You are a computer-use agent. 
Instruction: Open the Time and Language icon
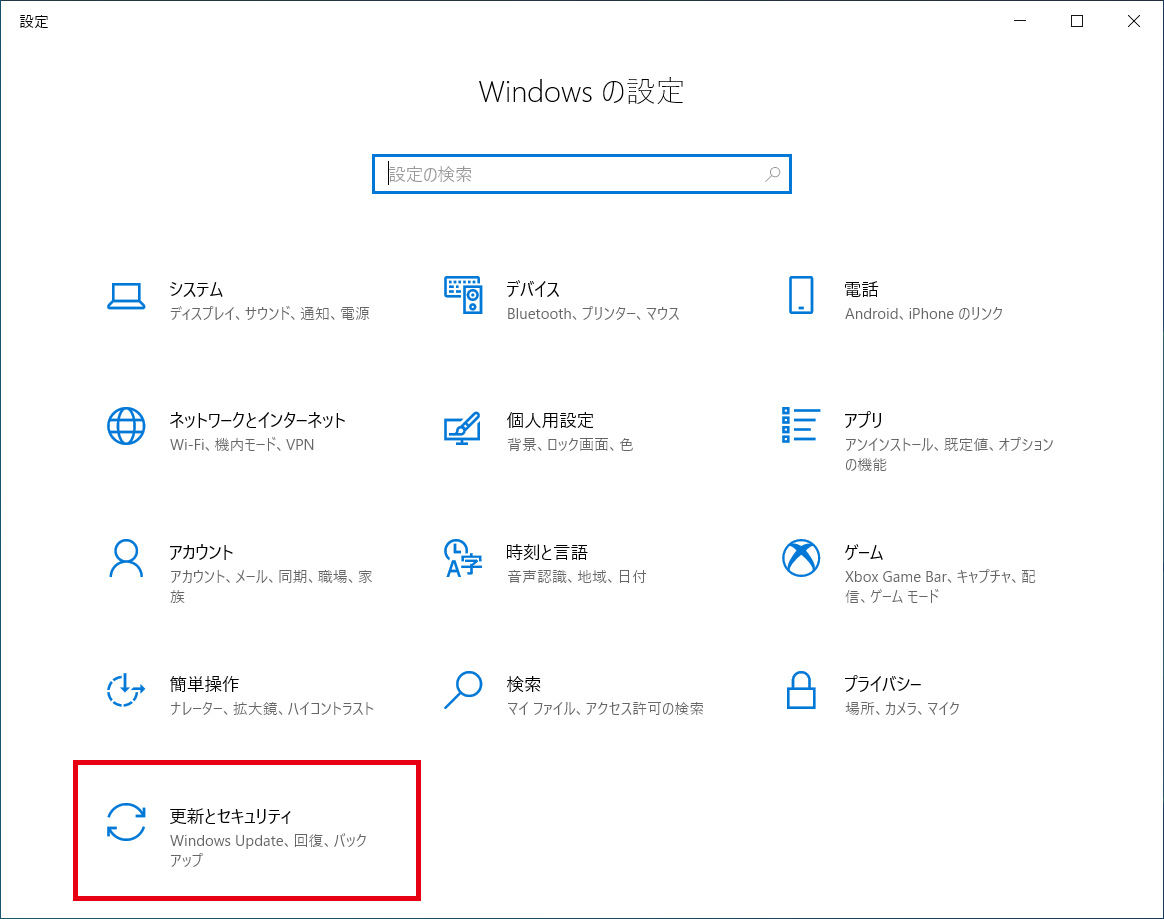coord(462,558)
